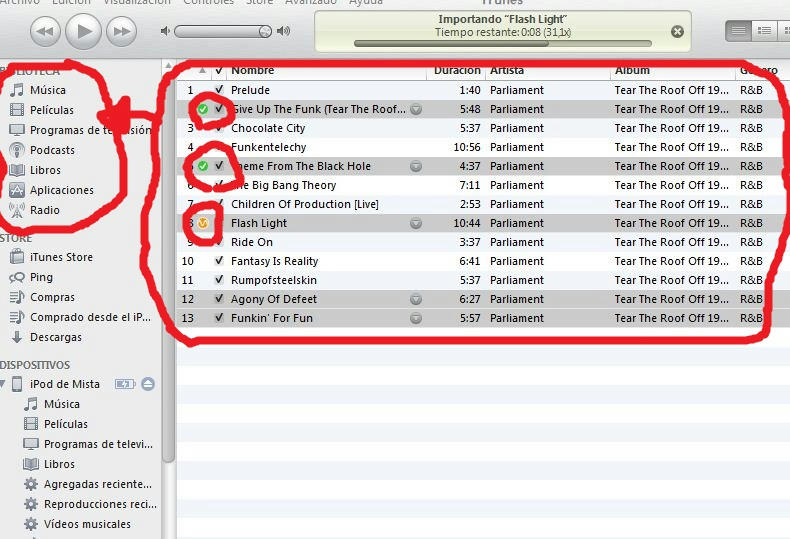Click the Next track forward button
The image size is (790, 539).
pos(121,31)
